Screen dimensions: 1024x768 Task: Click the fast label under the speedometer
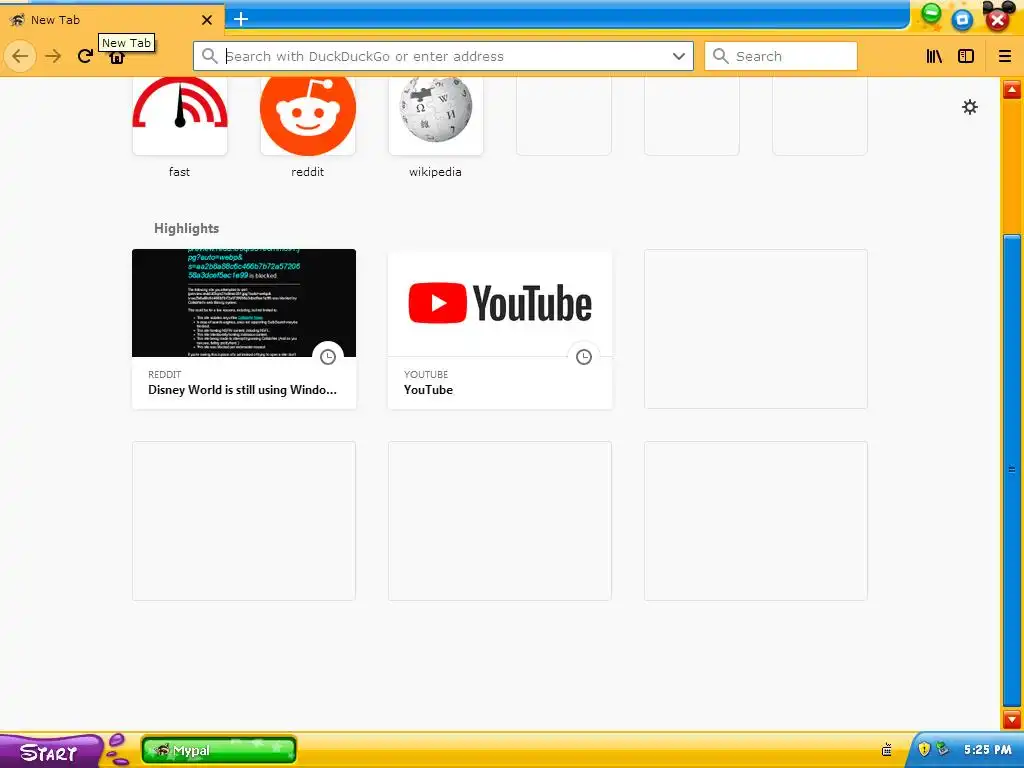(180, 172)
